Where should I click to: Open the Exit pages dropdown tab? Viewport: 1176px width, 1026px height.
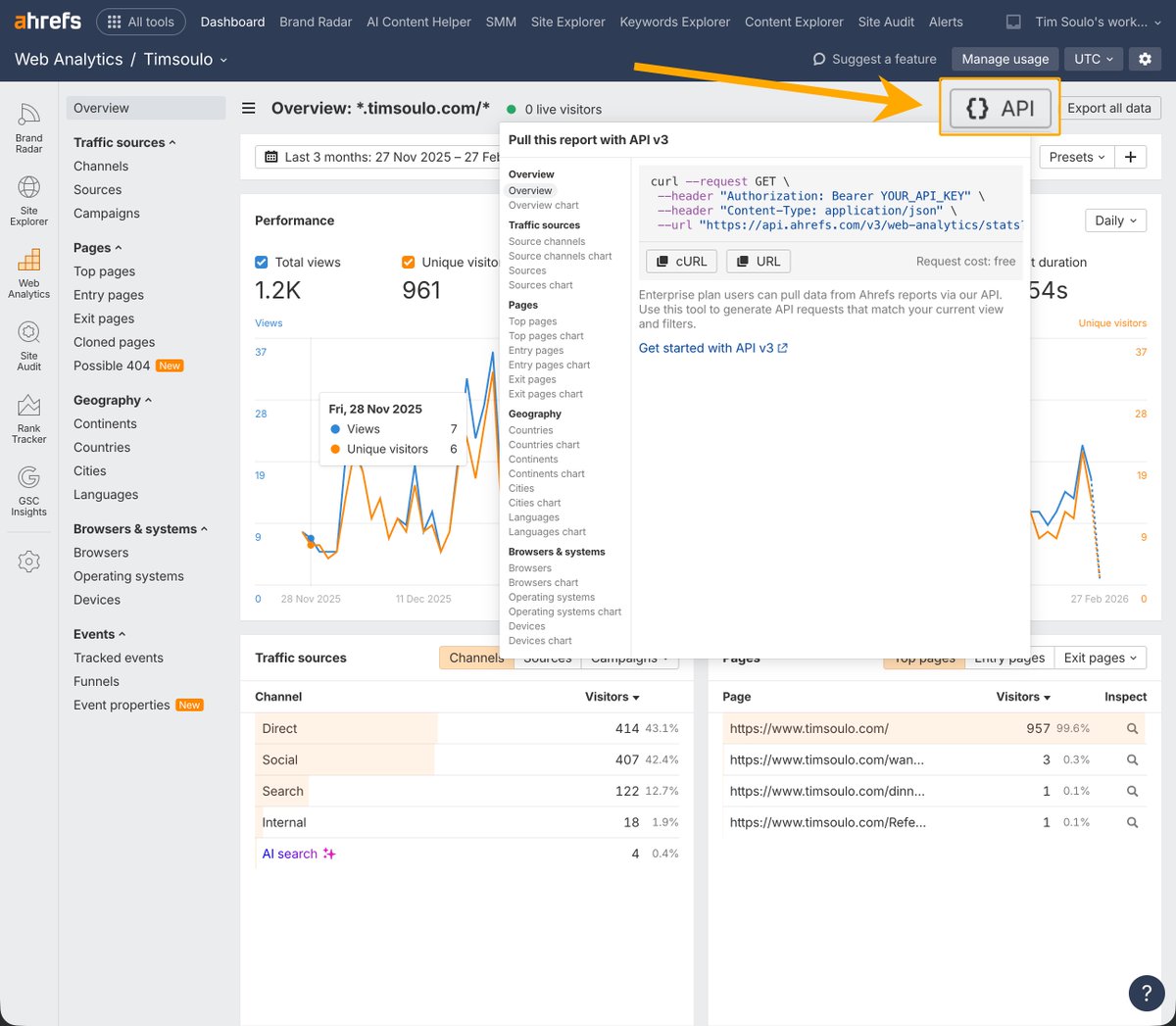coord(1102,658)
